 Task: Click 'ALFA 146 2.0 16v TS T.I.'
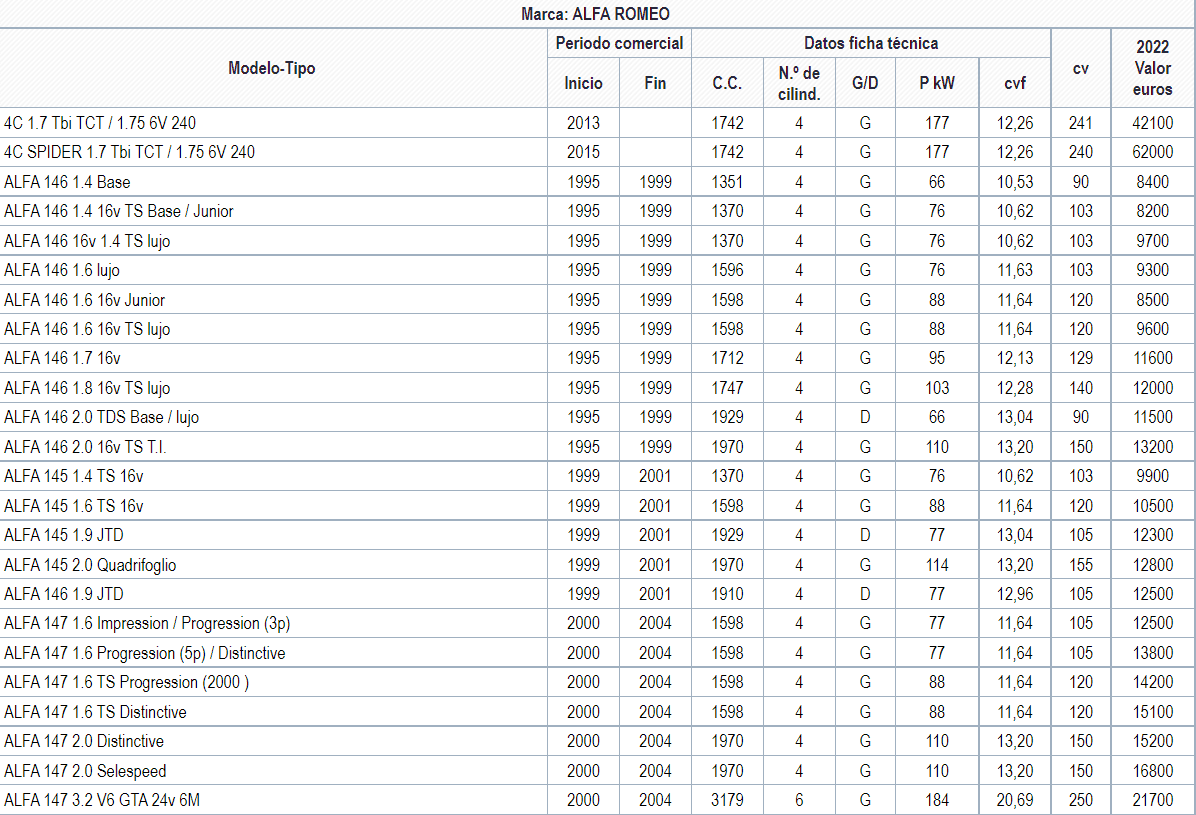85,447
